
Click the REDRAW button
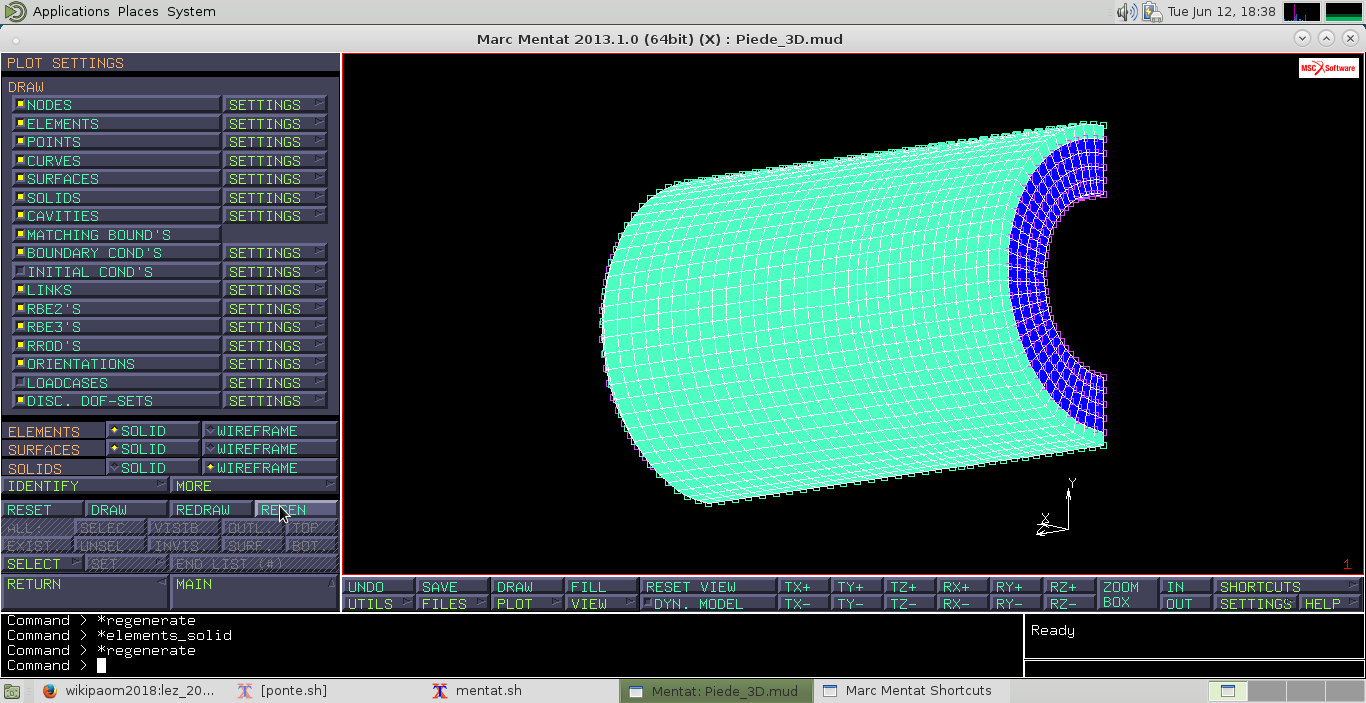coord(211,510)
